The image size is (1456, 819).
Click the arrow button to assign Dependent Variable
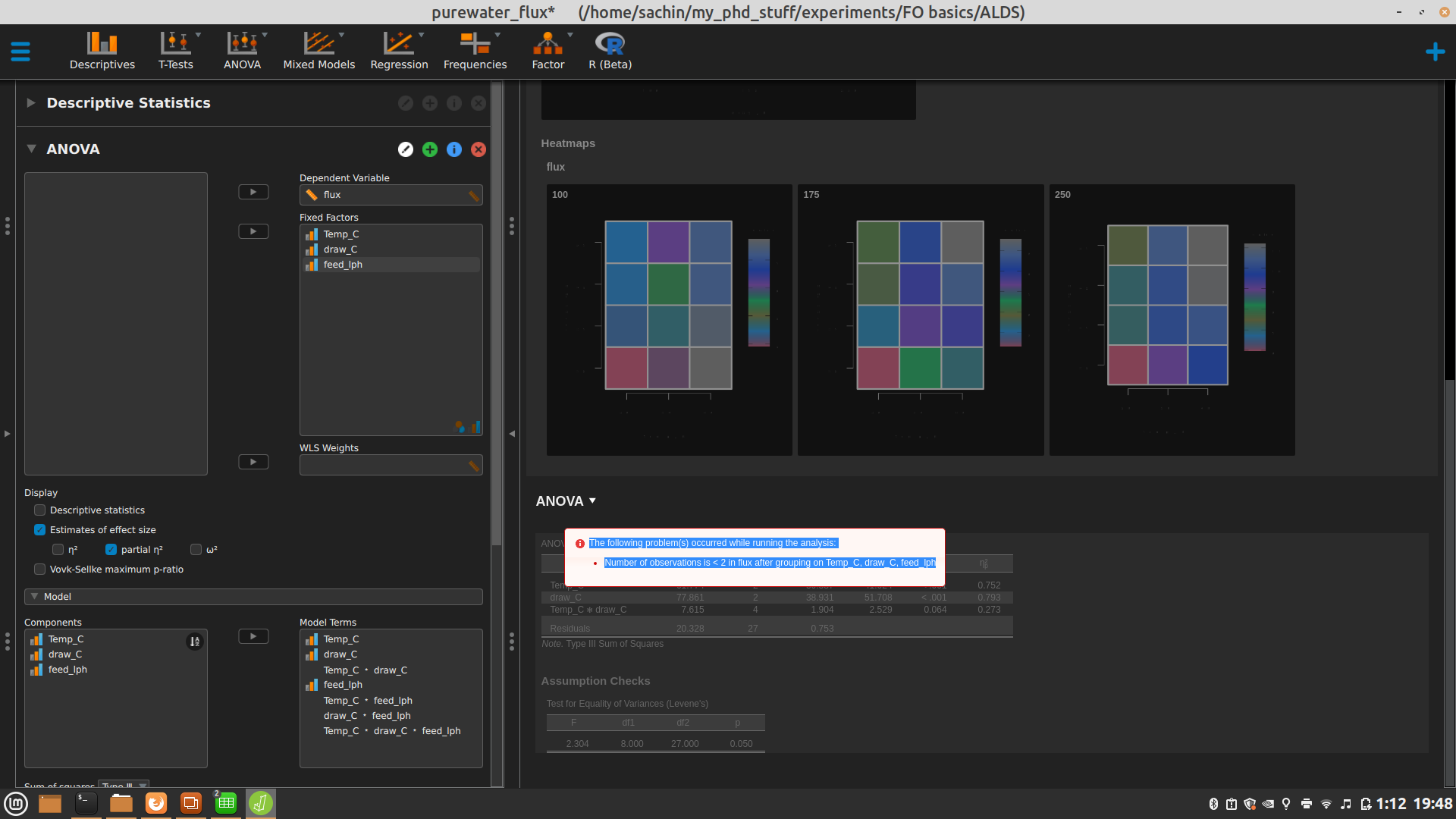pyautogui.click(x=253, y=192)
